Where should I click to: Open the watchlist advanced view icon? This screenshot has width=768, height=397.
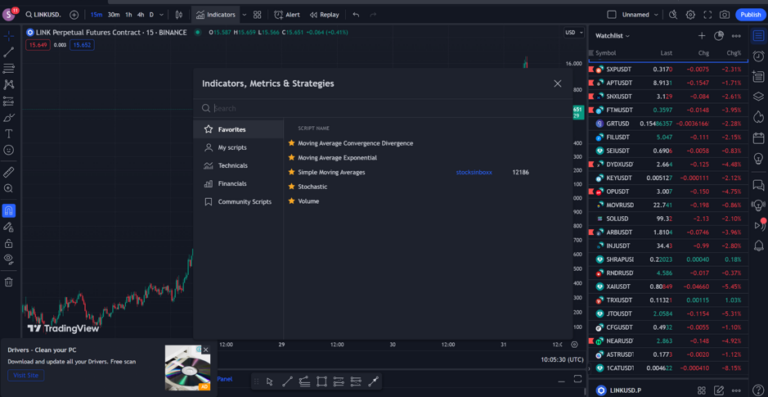pyautogui.click(x=719, y=36)
